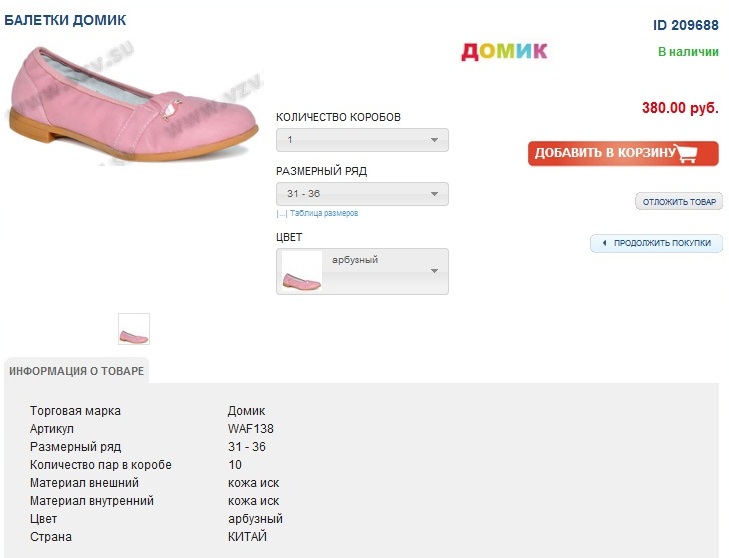Select the small shoe thumbnail below main photo
Image resolution: width=729 pixels, height=558 pixels.
pos(134,329)
